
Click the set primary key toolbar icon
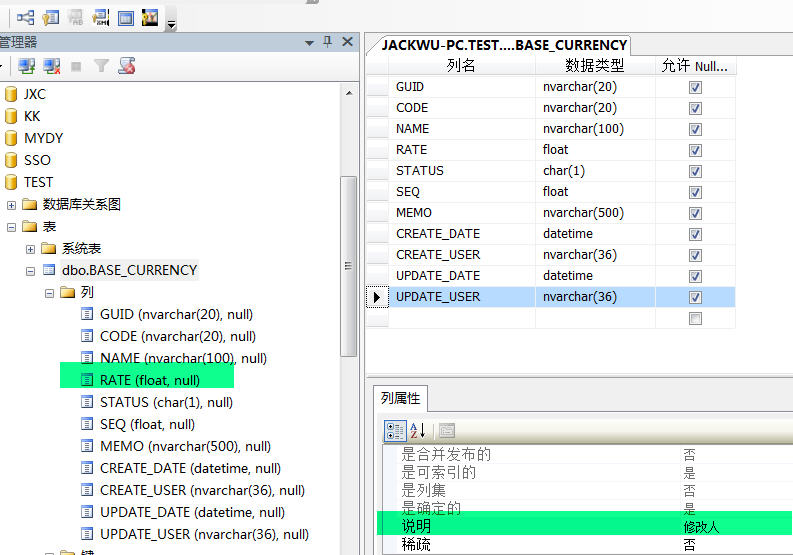pyautogui.click(x=51, y=18)
